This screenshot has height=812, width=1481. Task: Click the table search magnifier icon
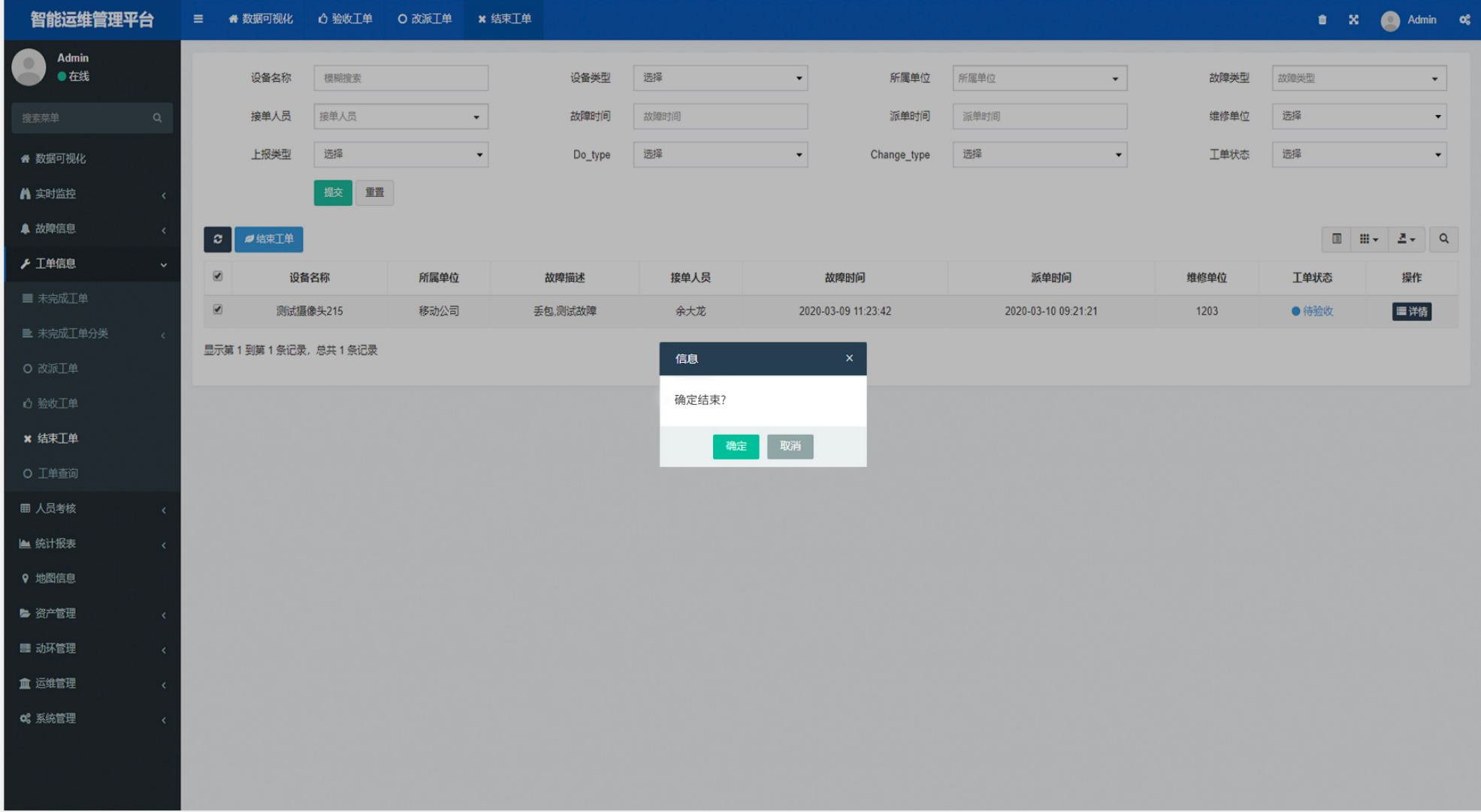point(1443,239)
